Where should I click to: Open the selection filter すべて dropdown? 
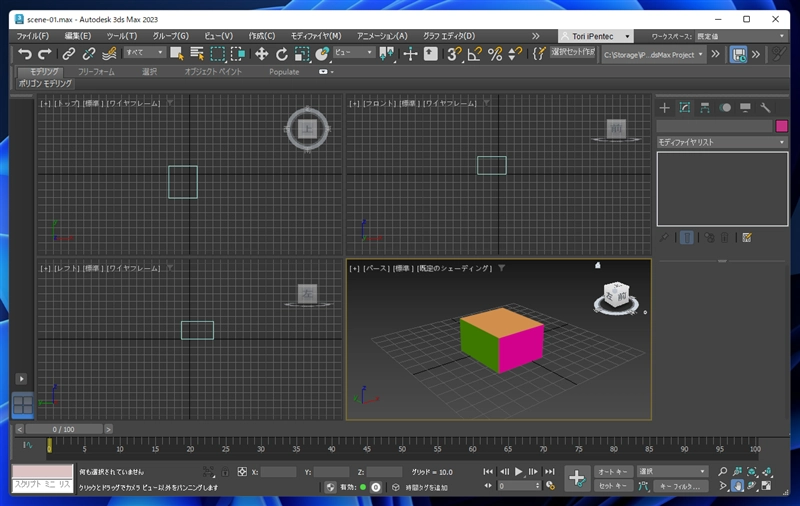(x=144, y=53)
